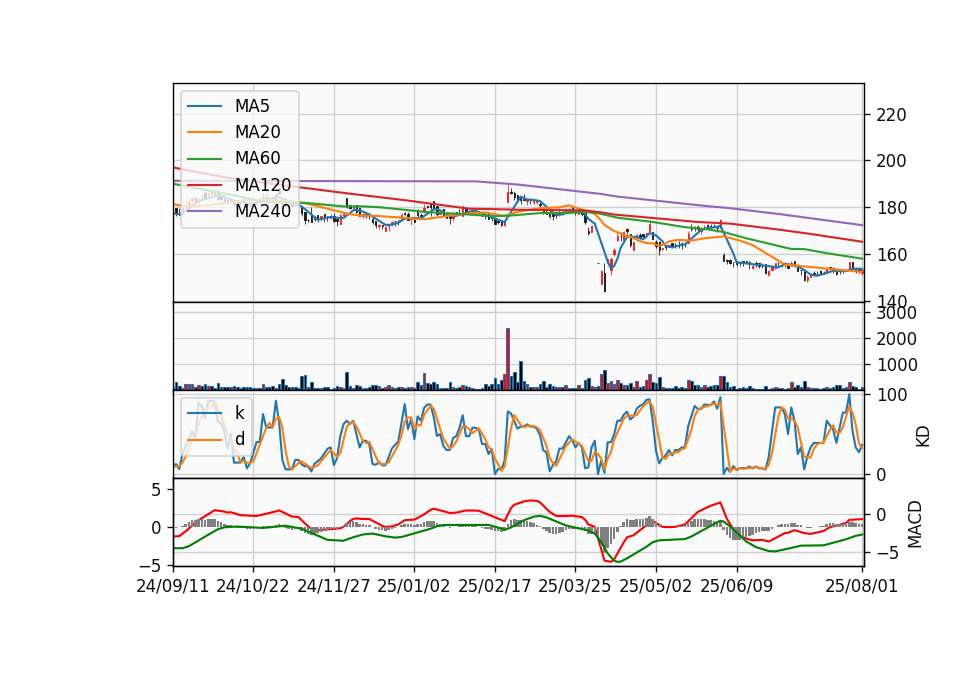Click the MA60 legend label
The height and width of the screenshot is (690, 960).
(257, 158)
